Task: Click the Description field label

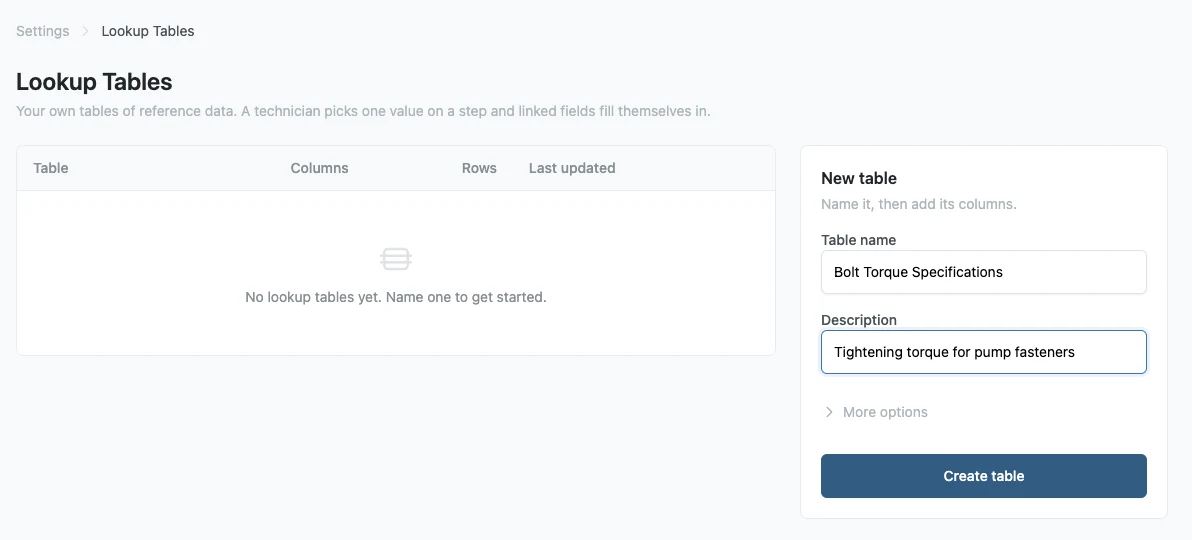Action: pos(859,320)
